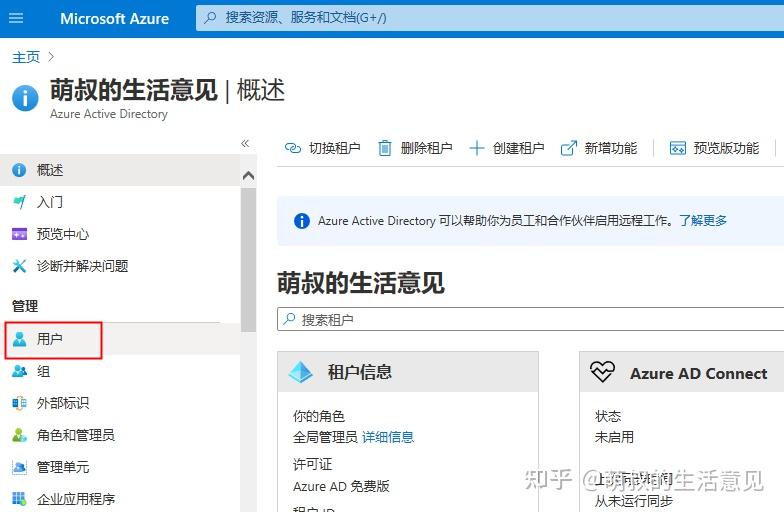784x512 pixels.
Task: Click 创建租户 toolbar button
Action: pos(507,148)
